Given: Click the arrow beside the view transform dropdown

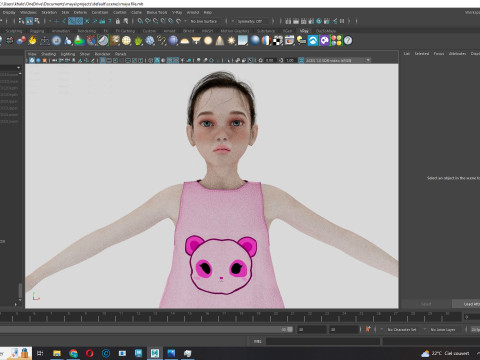Looking at the screenshot, I should pos(368,60).
